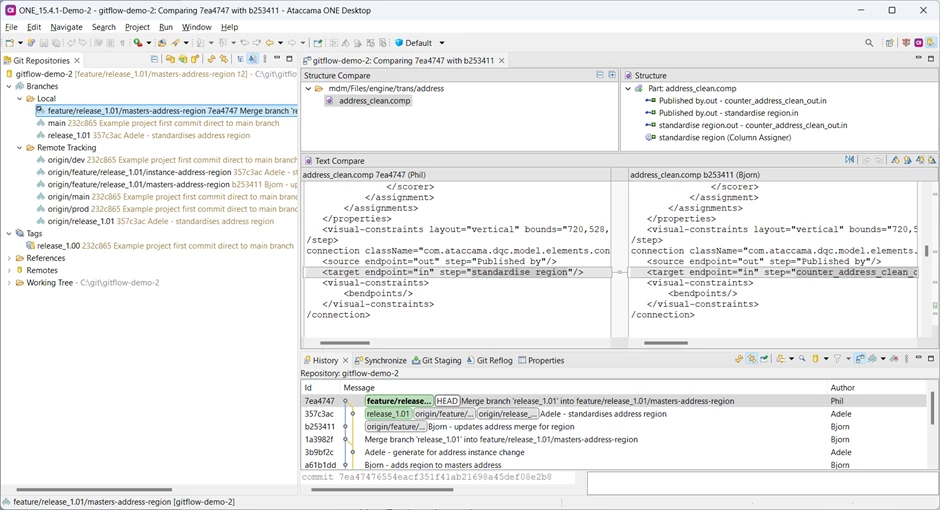Click the New file icon in main toolbar
Screen dimensions: 940x510
[10, 43]
